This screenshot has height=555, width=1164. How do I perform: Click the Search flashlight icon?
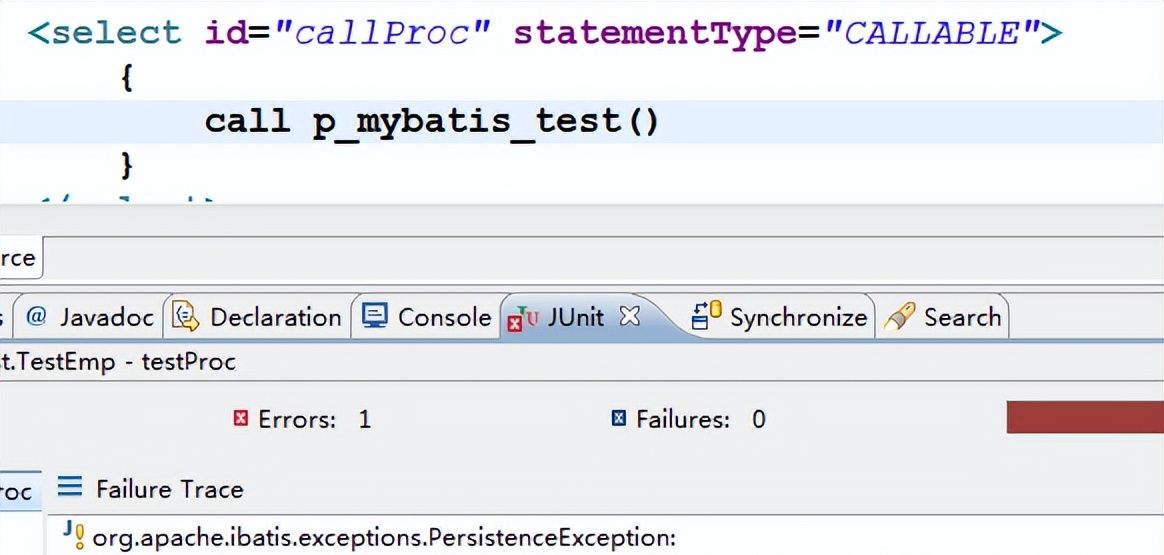click(900, 317)
